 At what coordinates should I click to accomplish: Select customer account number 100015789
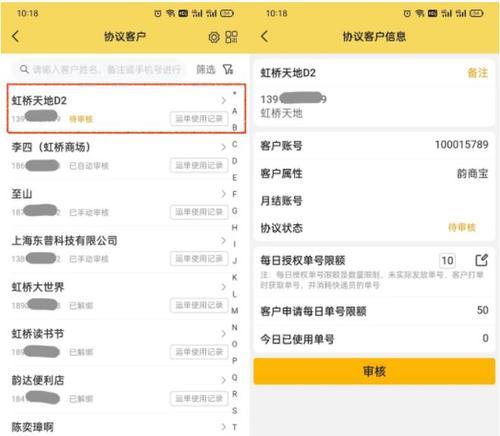coord(462,145)
